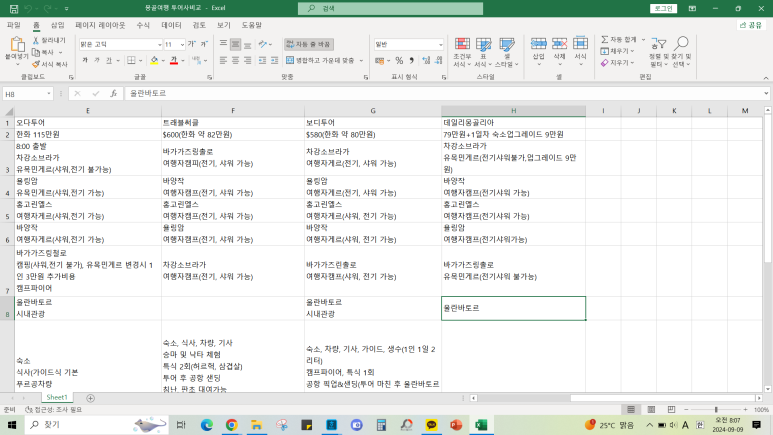Expand the formula bar
Screen dimensions: 773x435
coord(766,93)
